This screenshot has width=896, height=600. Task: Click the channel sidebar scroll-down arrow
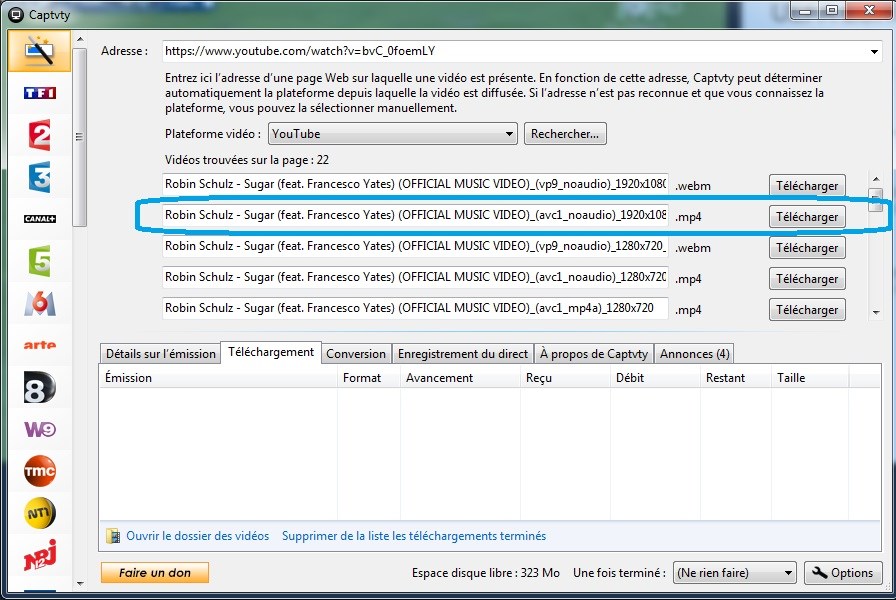click(80, 583)
